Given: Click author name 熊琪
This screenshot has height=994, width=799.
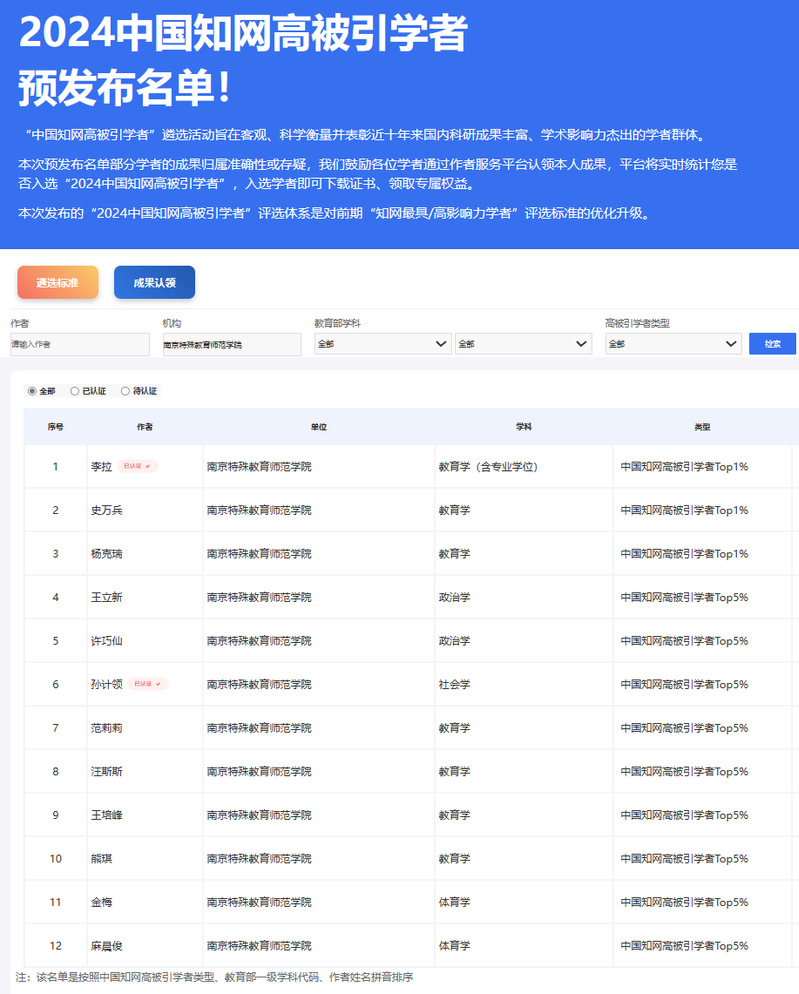Looking at the screenshot, I should pos(101,858).
